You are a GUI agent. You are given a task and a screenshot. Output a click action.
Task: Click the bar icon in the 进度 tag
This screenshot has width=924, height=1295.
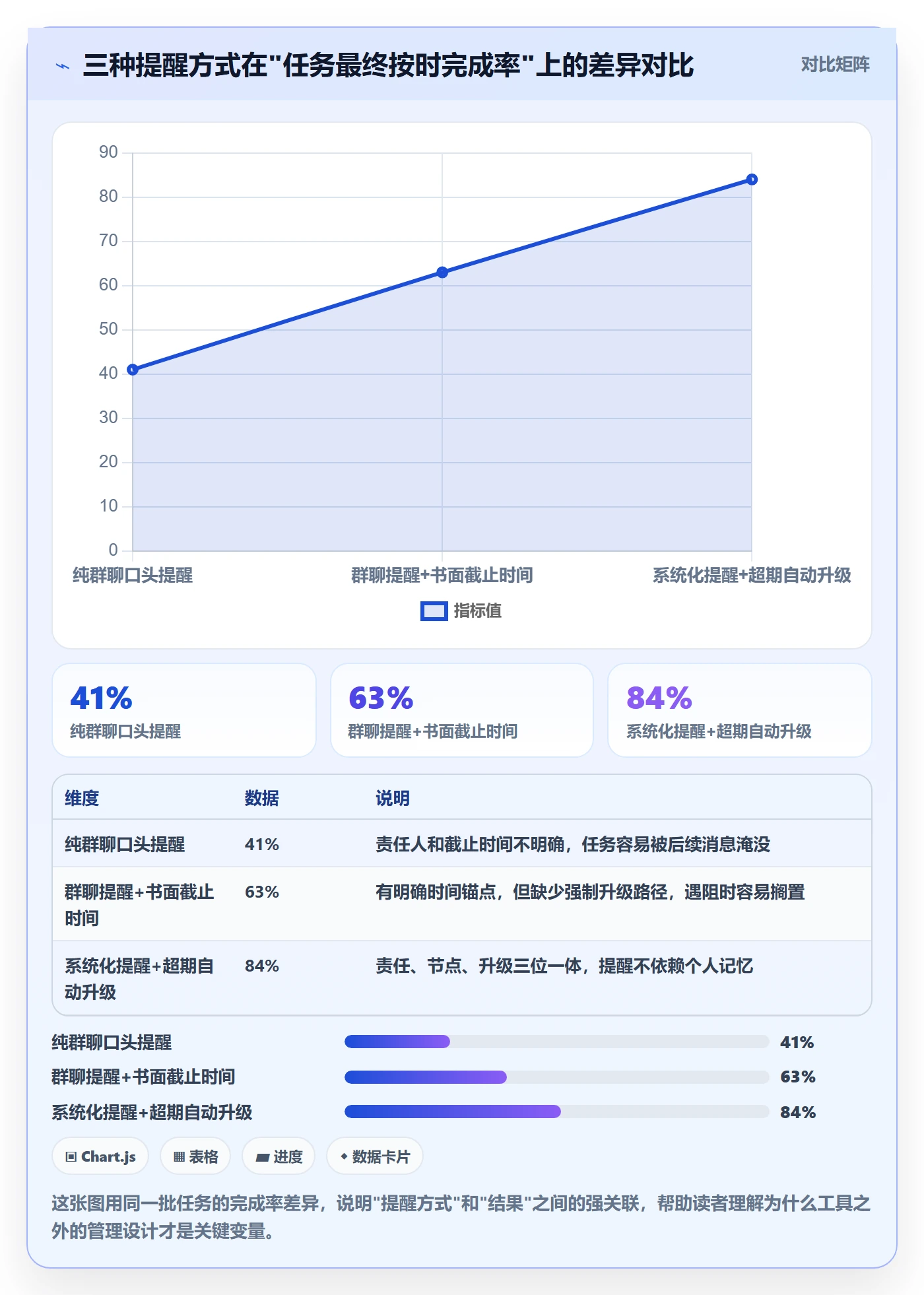point(262,1158)
